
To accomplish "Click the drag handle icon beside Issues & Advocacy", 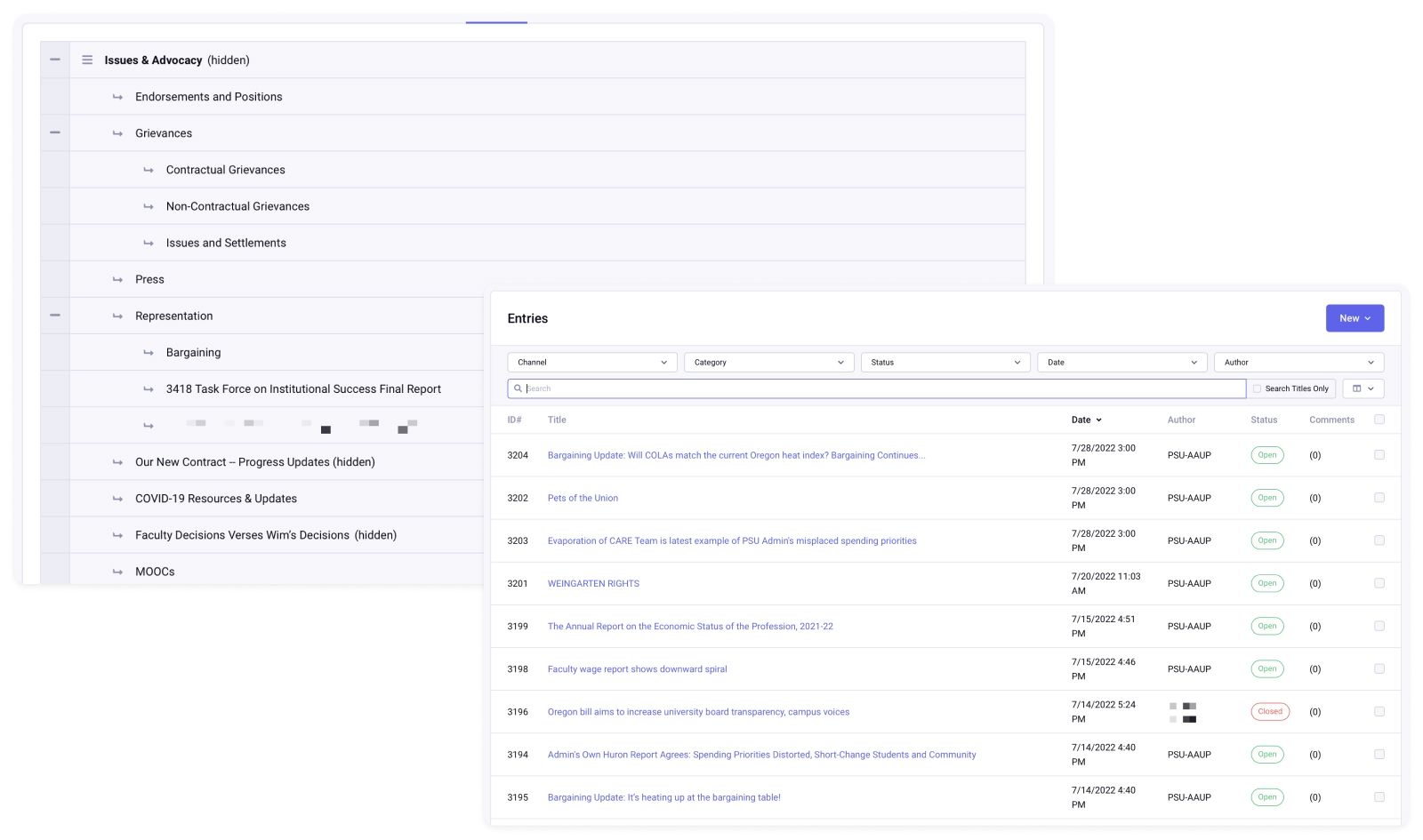I will pos(86,60).
